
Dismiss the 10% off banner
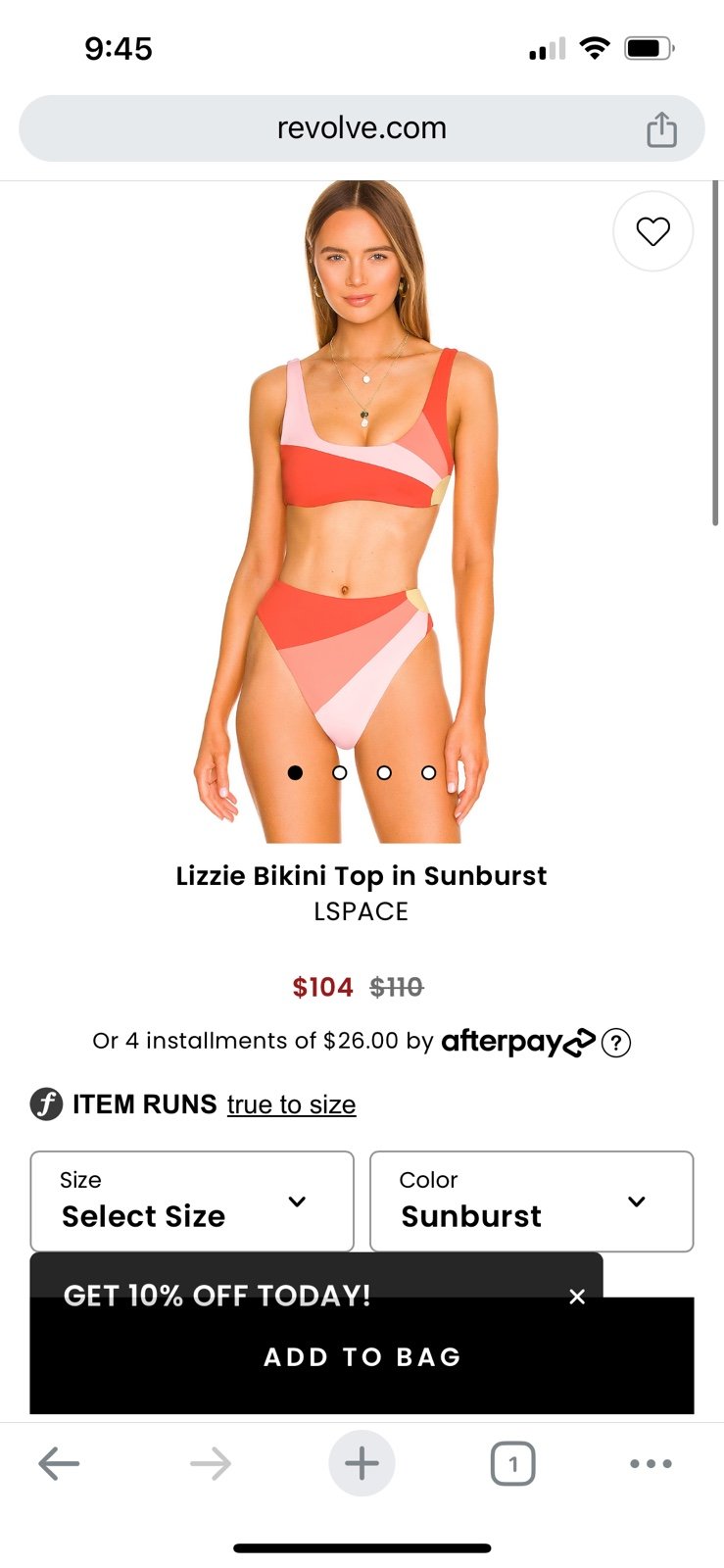(x=577, y=1297)
